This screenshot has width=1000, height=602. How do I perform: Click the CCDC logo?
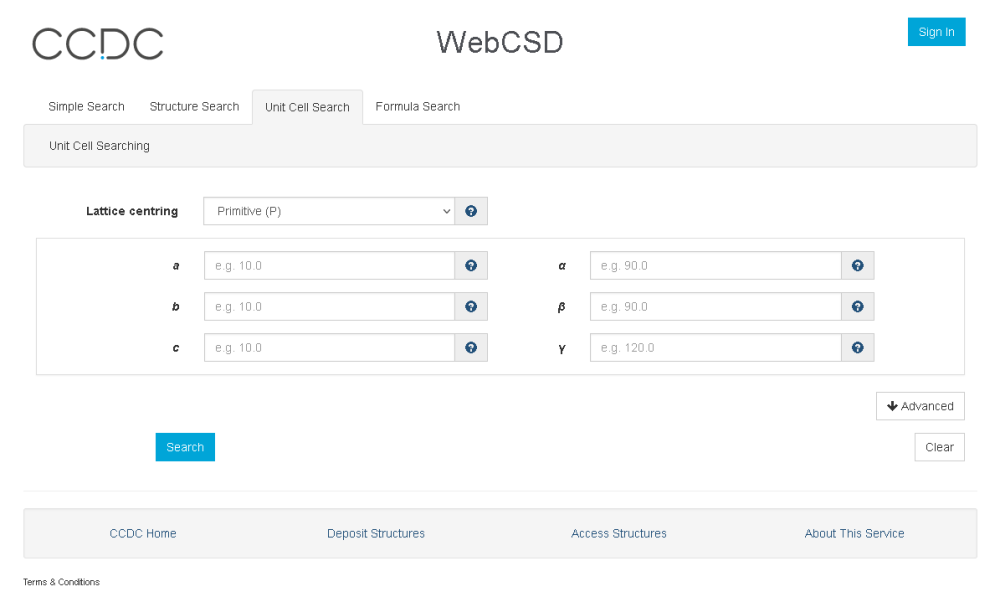point(98,43)
